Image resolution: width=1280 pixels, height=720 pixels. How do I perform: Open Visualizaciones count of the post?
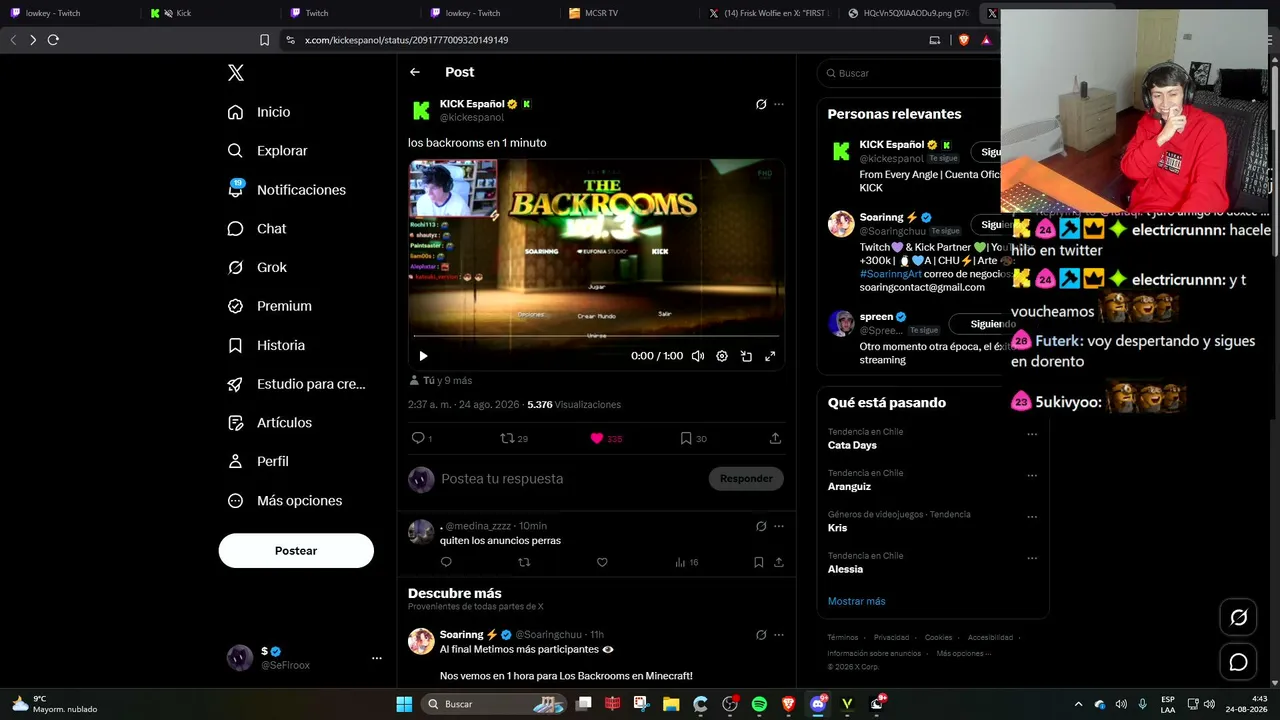[574, 405]
